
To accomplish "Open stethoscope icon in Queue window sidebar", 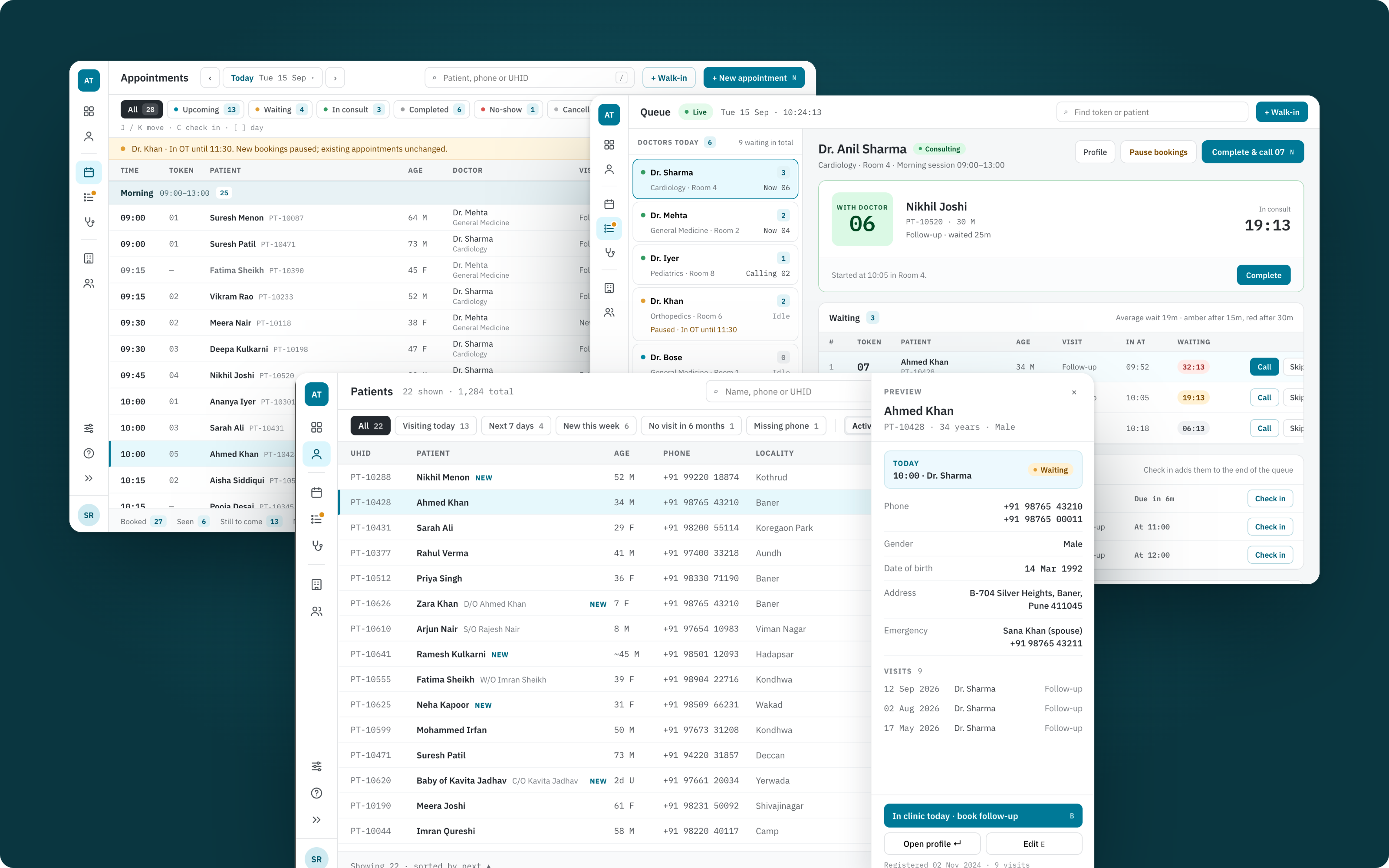I will coord(609,253).
